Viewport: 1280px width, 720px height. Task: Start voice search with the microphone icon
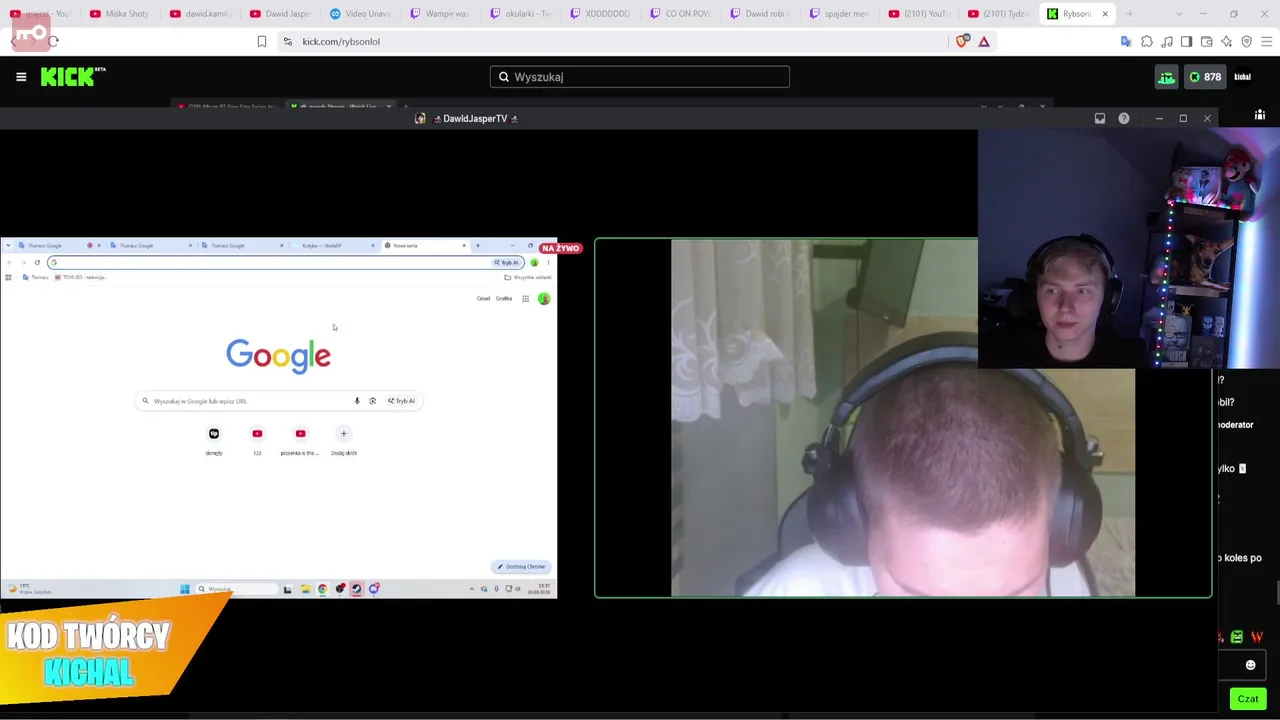point(357,401)
